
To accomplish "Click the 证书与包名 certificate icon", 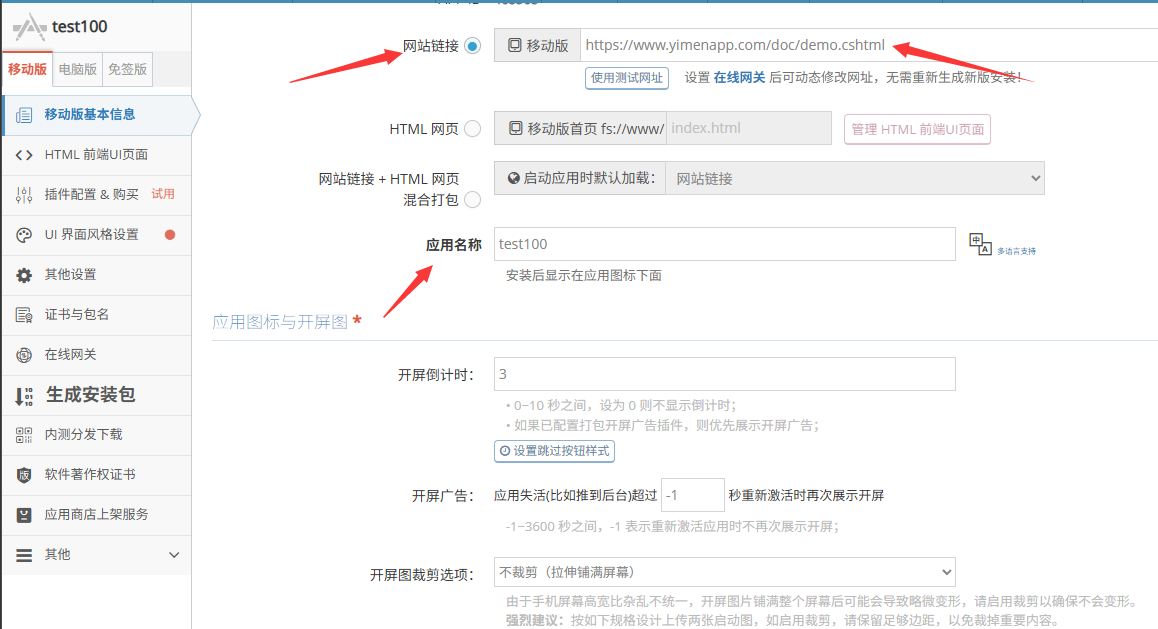I will (x=24, y=315).
